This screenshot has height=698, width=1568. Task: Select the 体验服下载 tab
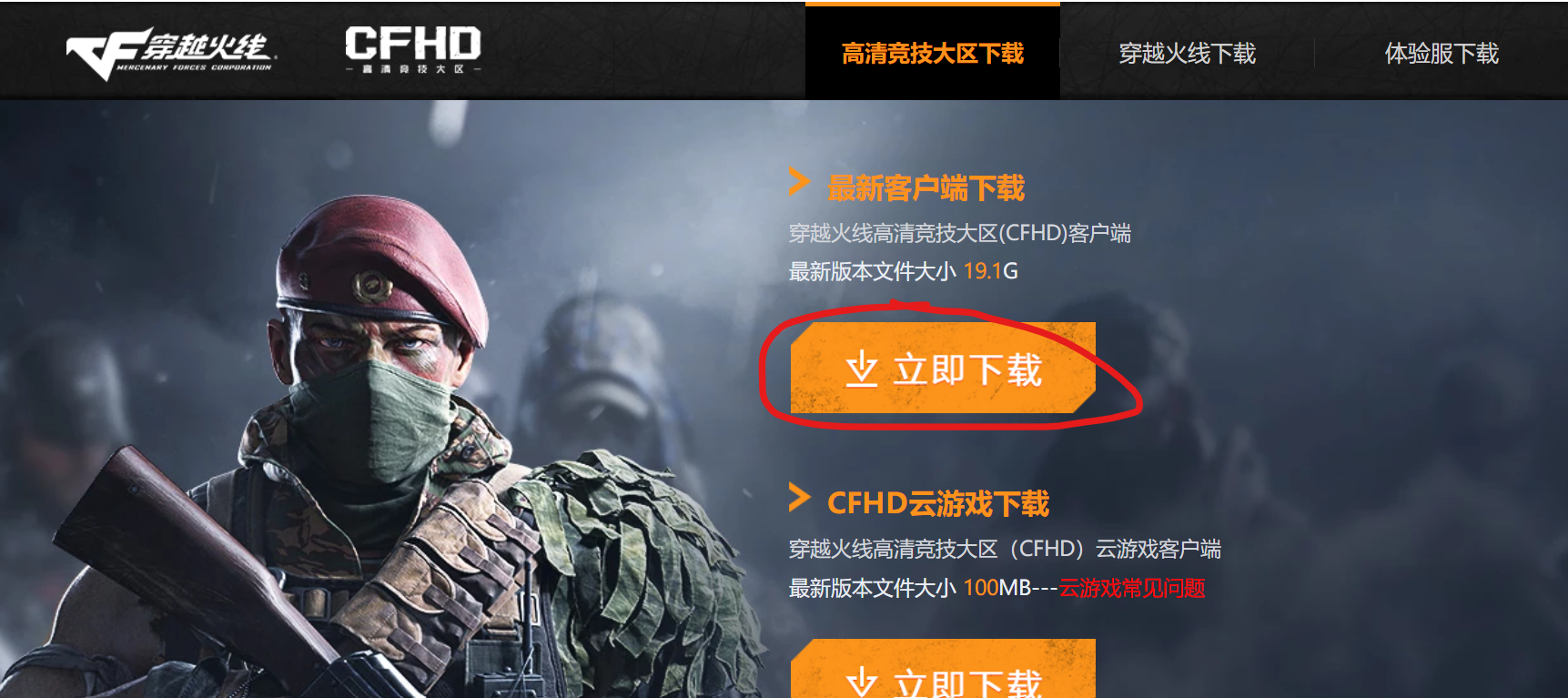point(1442,54)
